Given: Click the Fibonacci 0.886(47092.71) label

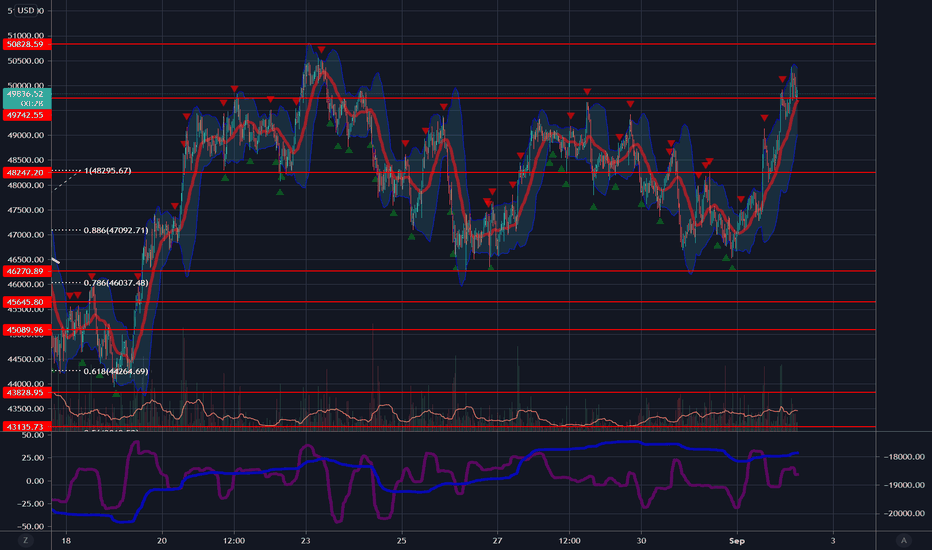Looking at the screenshot, I should (x=116, y=230).
